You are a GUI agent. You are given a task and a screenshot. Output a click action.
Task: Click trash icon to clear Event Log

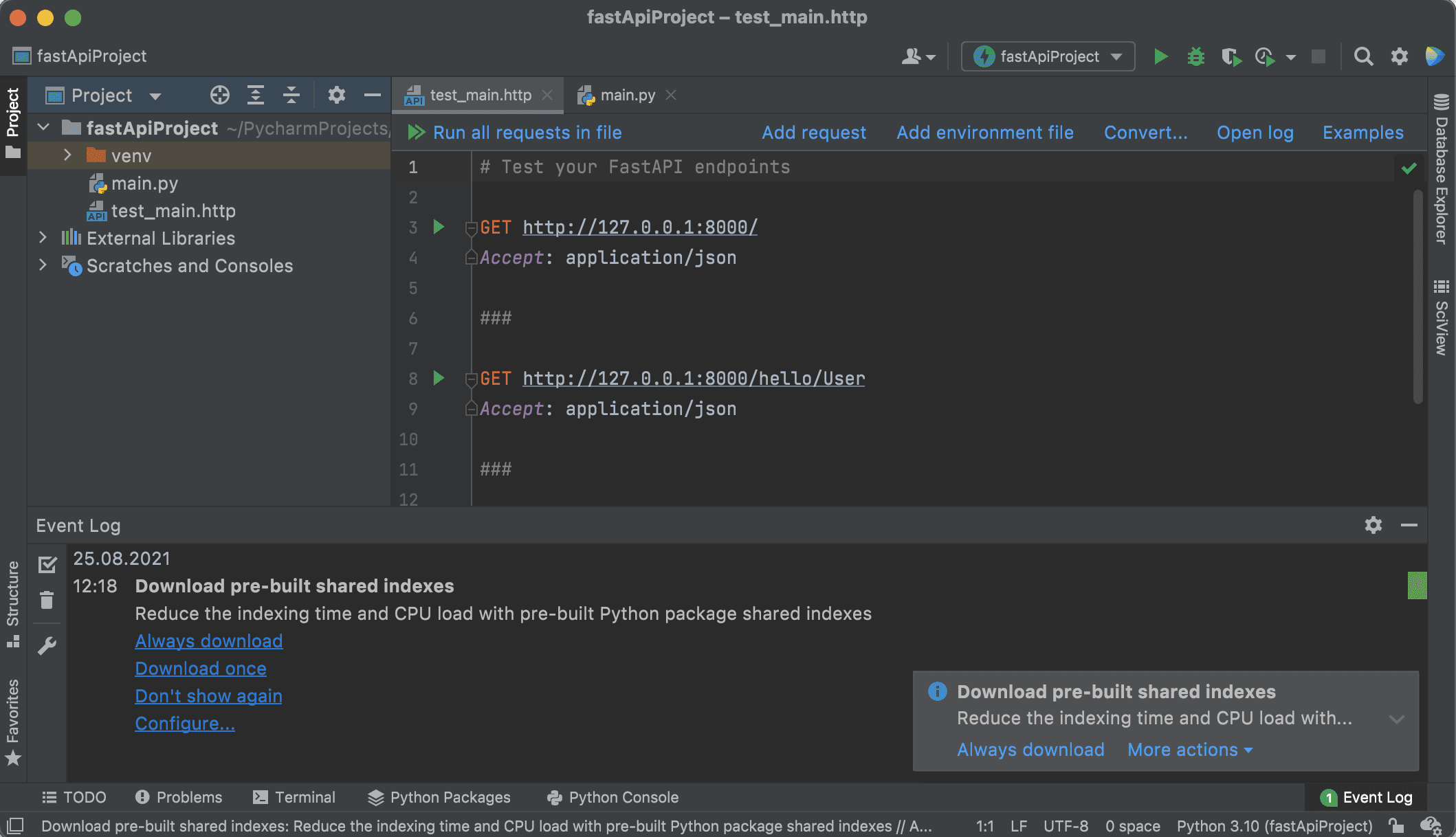point(47,600)
